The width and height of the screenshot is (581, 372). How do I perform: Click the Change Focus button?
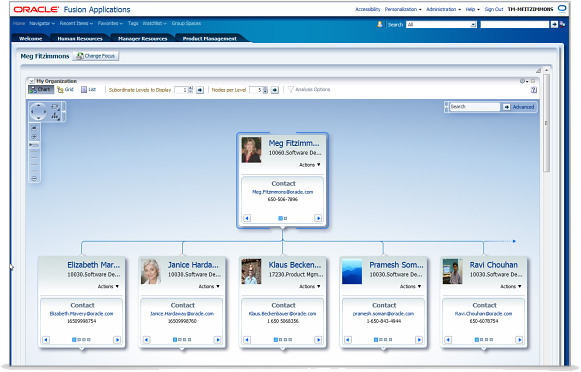coord(96,56)
